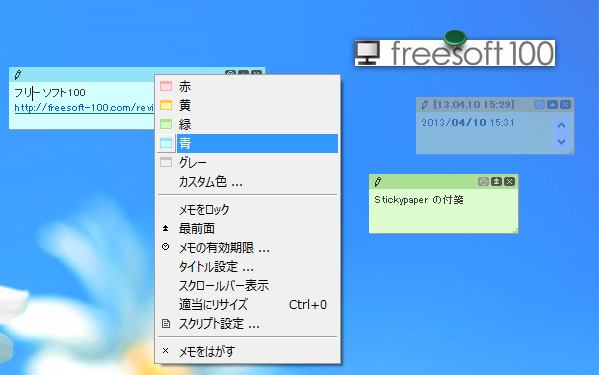This screenshot has width=599, height=375.
Task: Click the 'Stickypaper の付箋' text
Action: pyautogui.click(x=419, y=200)
